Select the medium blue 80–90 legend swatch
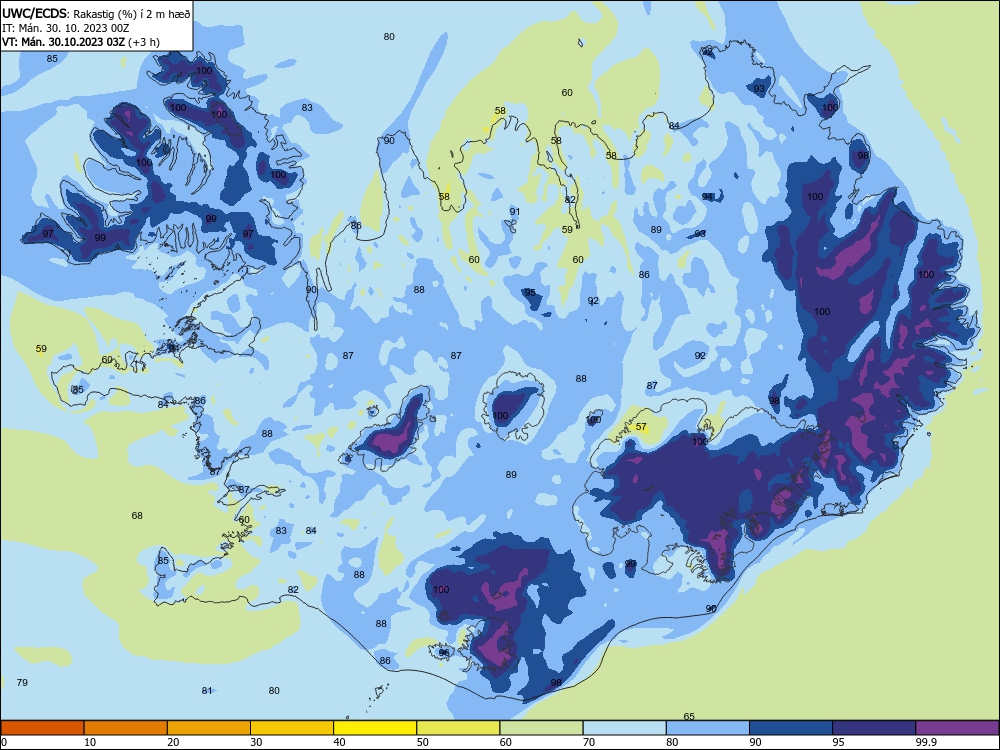 (708, 728)
